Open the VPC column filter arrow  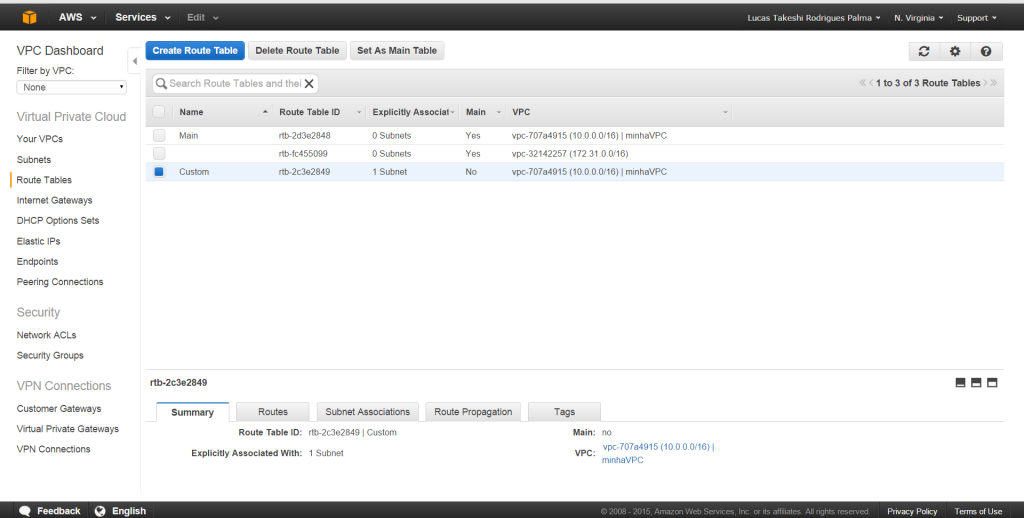[725, 112]
